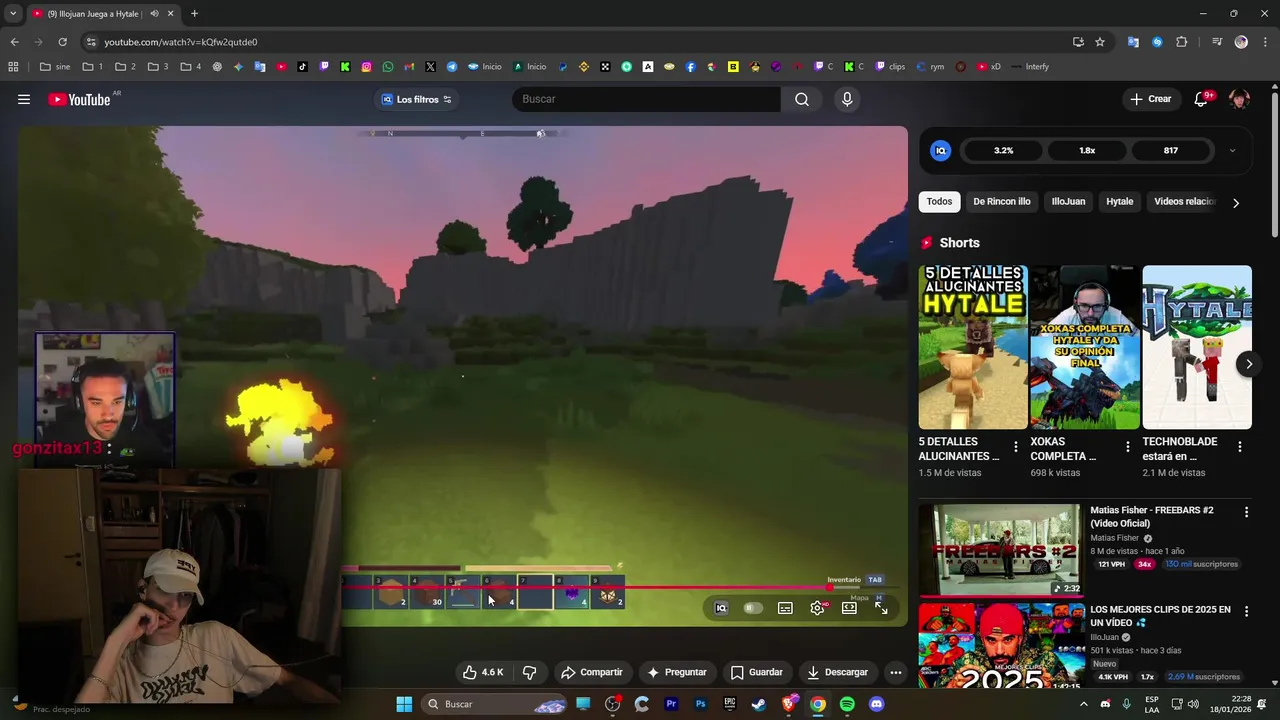
Task: Click the Guardar button
Action: [x=757, y=672]
